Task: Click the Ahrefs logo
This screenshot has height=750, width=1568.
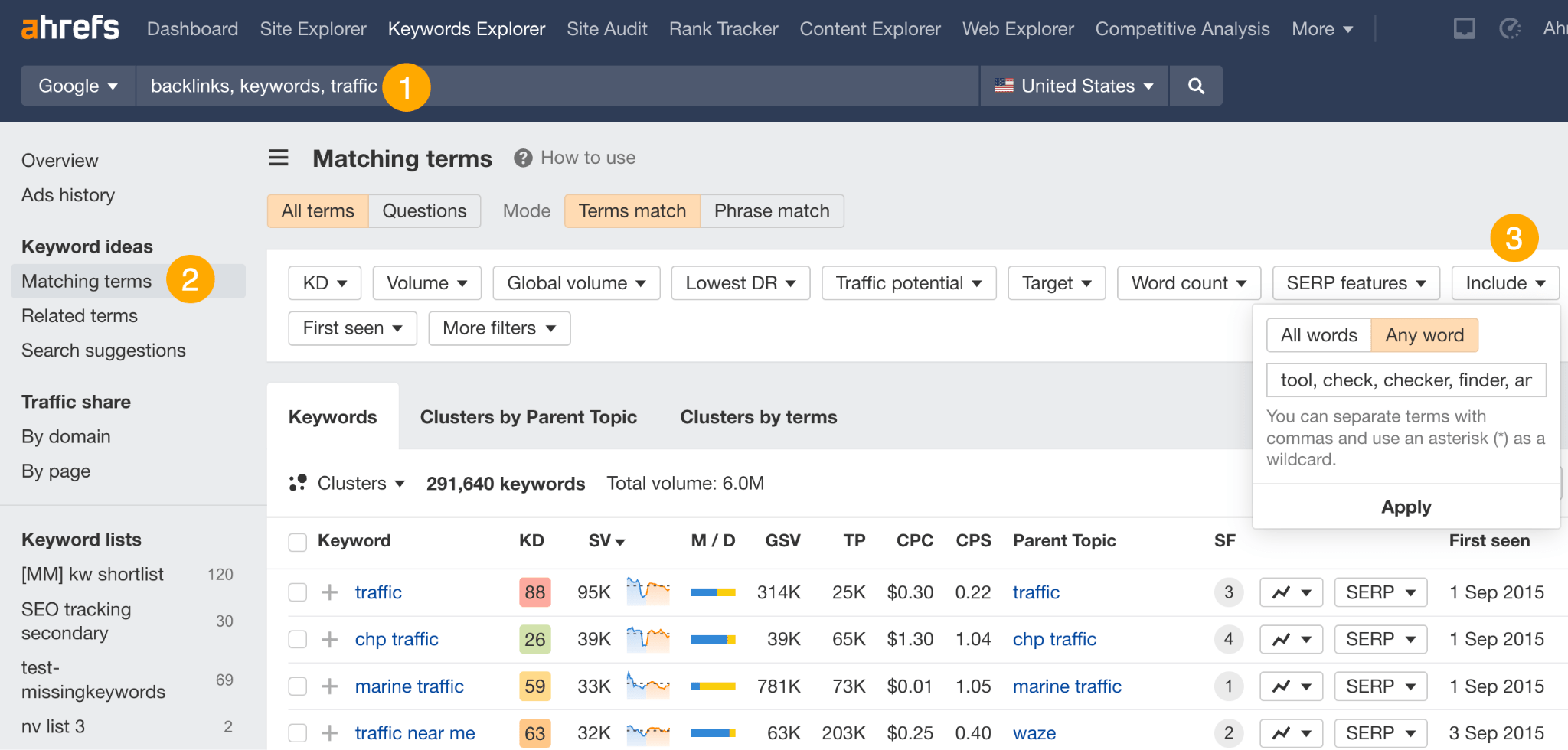Action: point(69,27)
